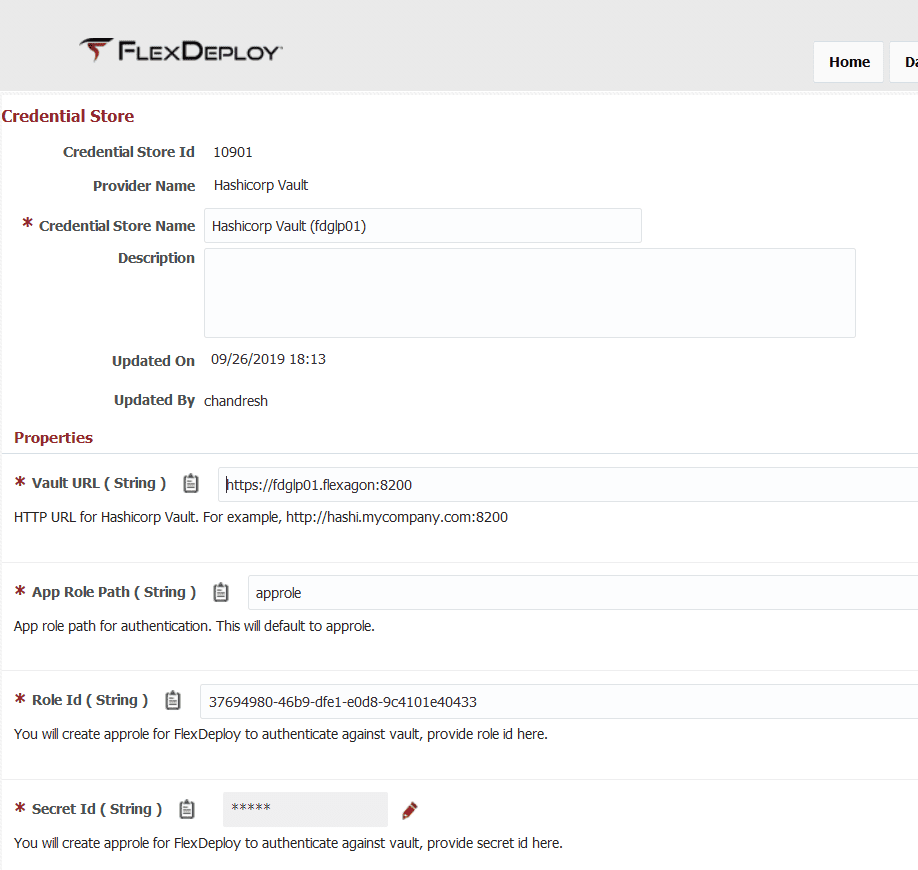918x870 pixels.
Task: Click the Credential Store Id value 10901
Action: coord(232,152)
